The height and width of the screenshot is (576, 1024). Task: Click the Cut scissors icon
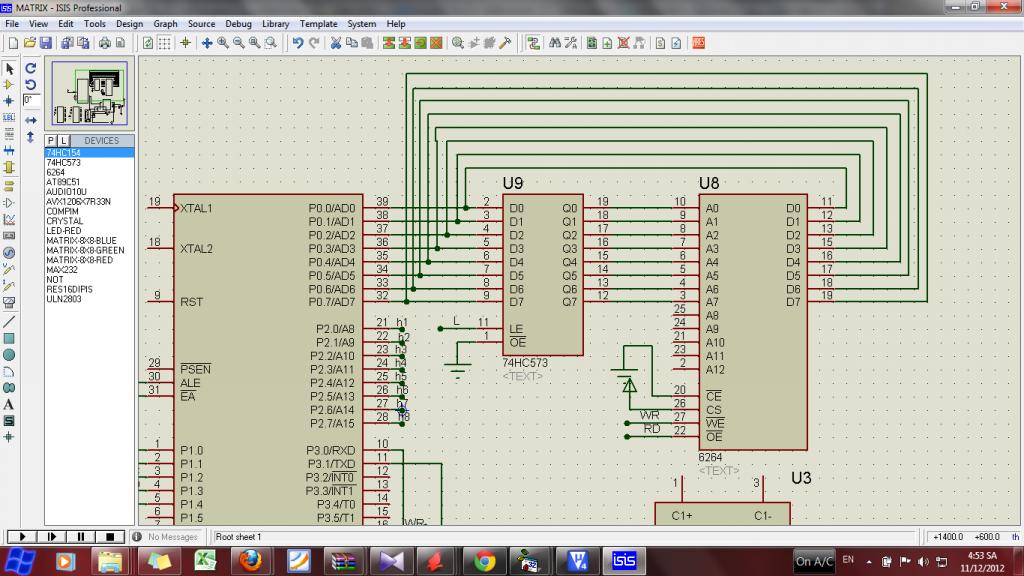click(337, 43)
